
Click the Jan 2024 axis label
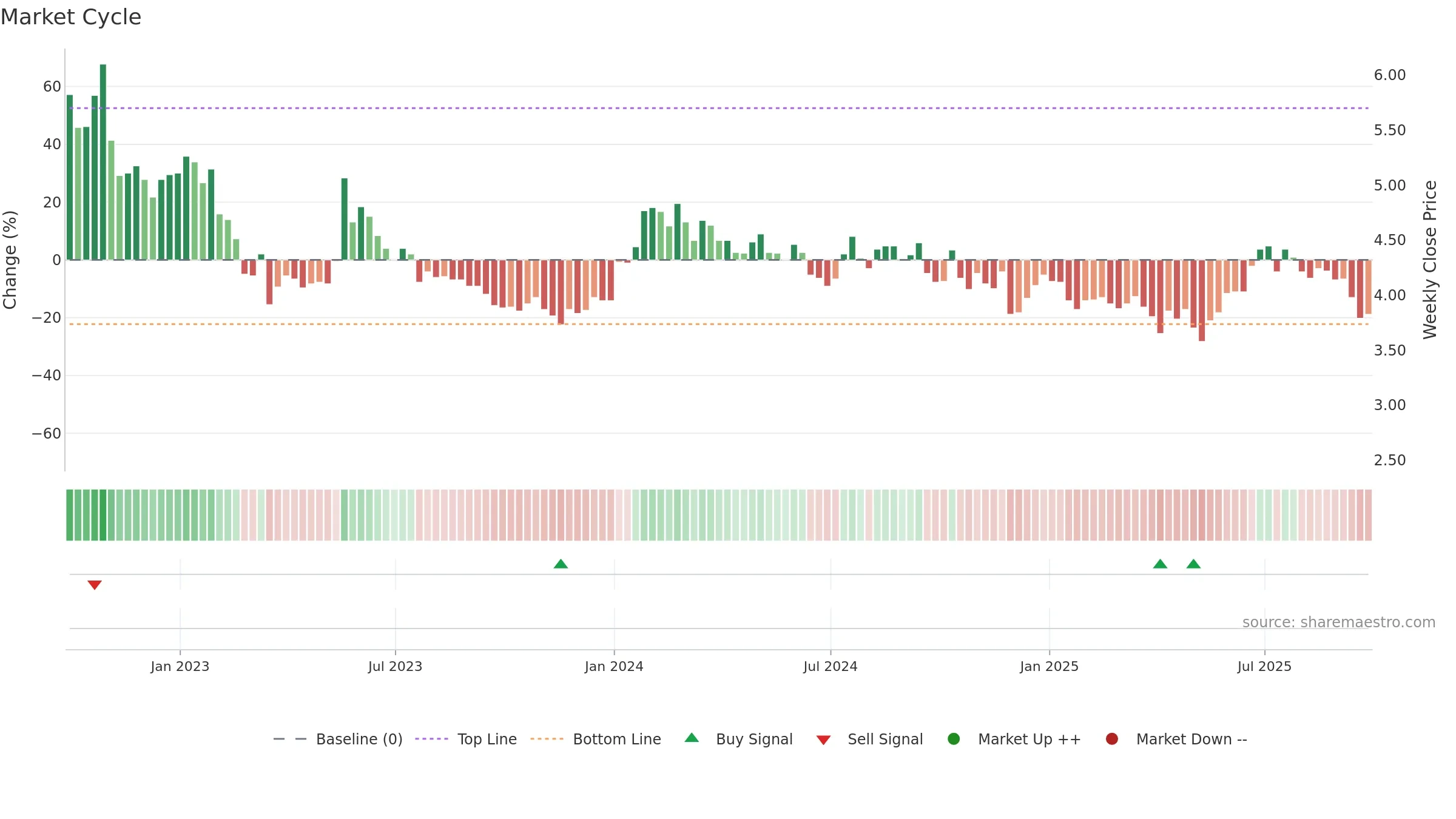pos(614,667)
